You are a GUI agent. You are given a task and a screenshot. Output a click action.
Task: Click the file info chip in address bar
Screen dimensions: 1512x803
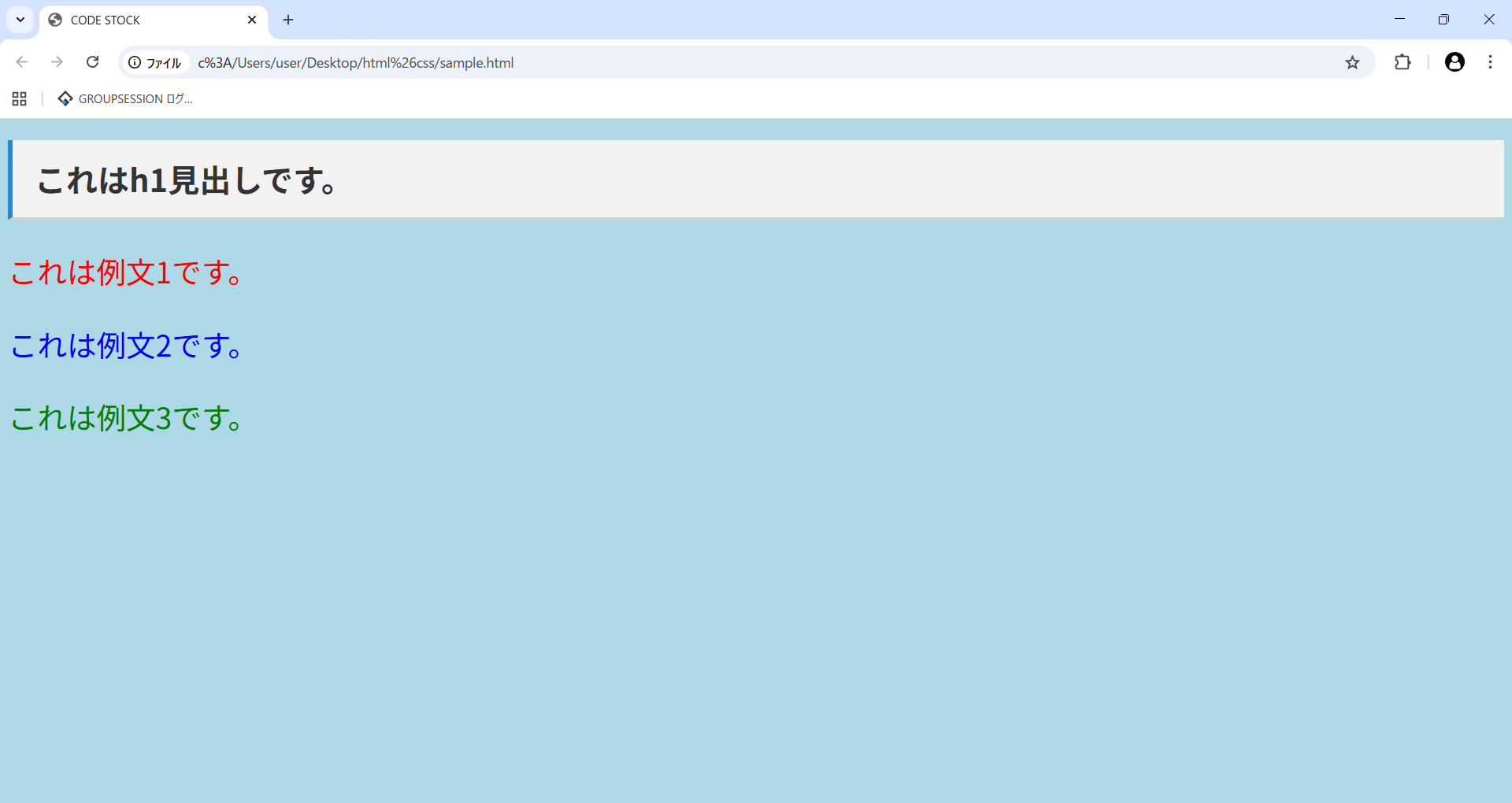[x=155, y=62]
